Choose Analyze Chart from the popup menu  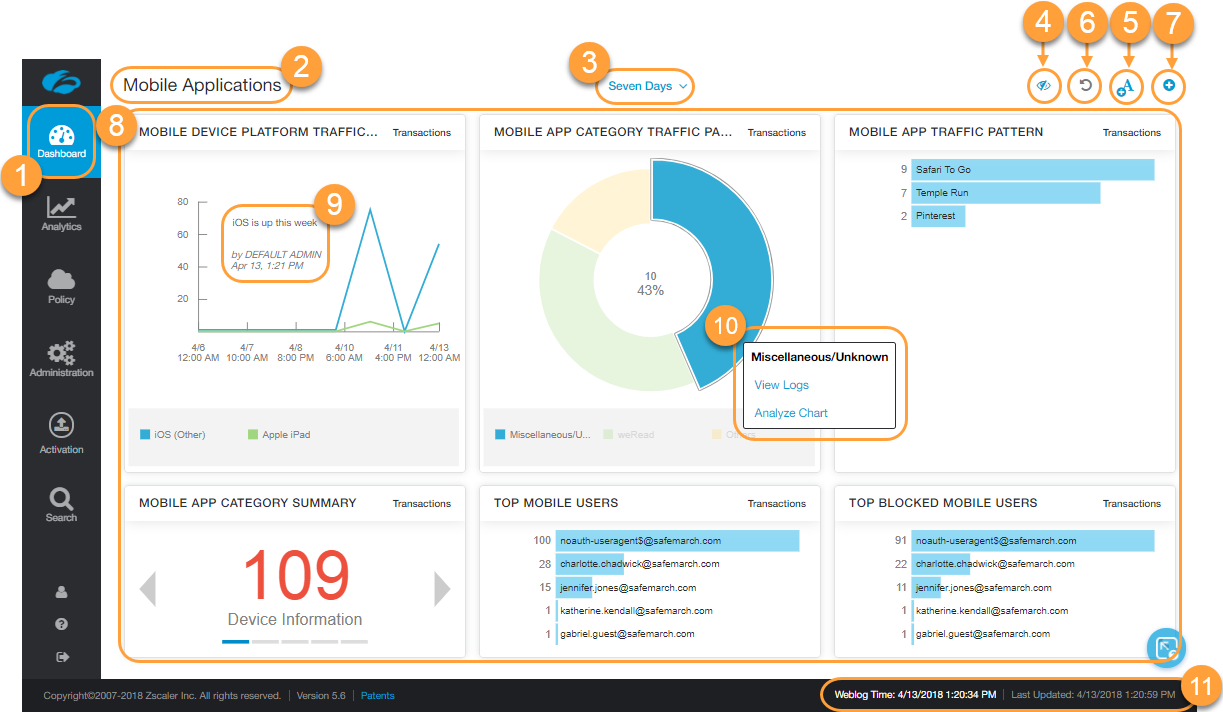(791, 413)
